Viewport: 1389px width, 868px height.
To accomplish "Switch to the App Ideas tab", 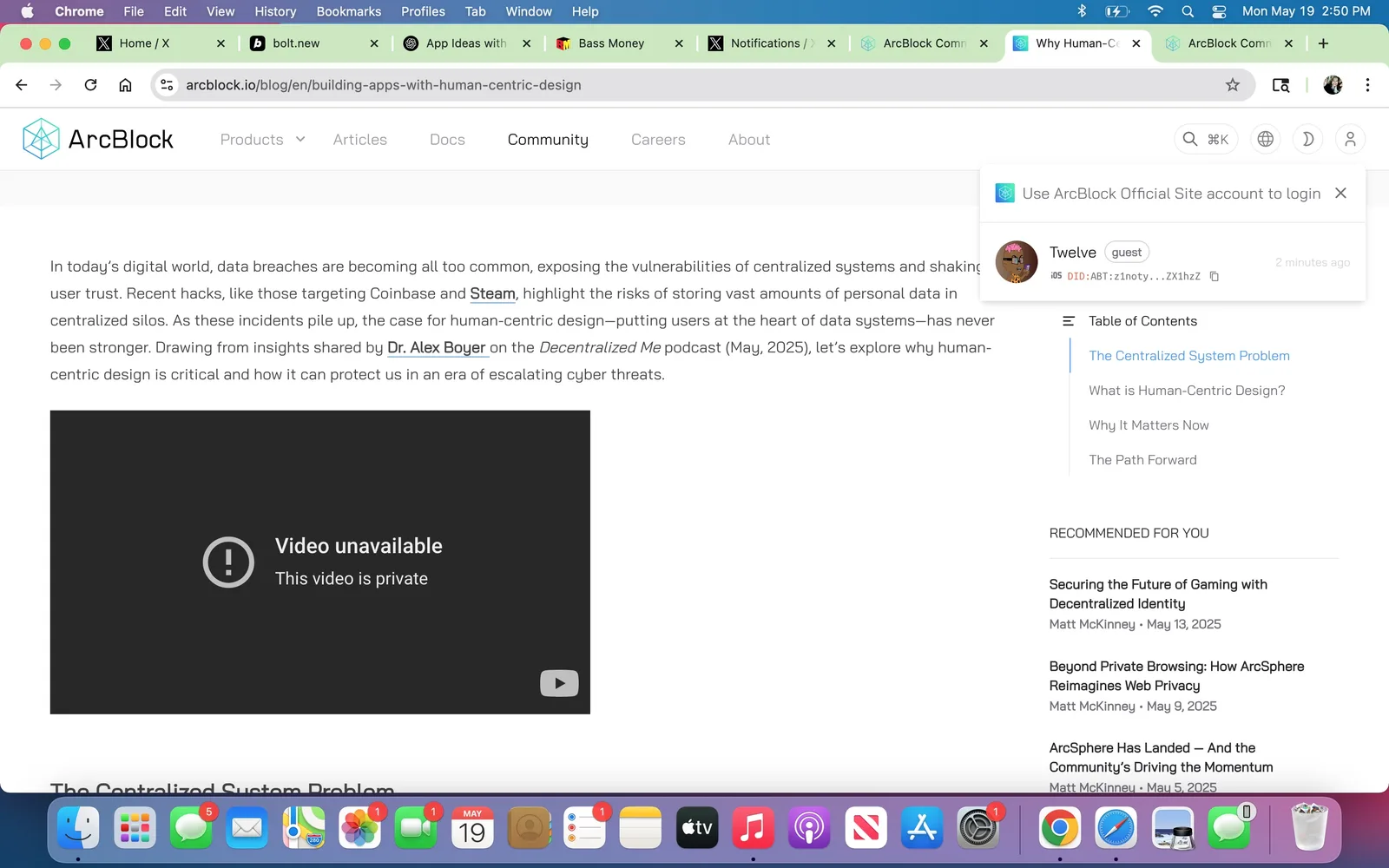I will (x=466, y=43).
